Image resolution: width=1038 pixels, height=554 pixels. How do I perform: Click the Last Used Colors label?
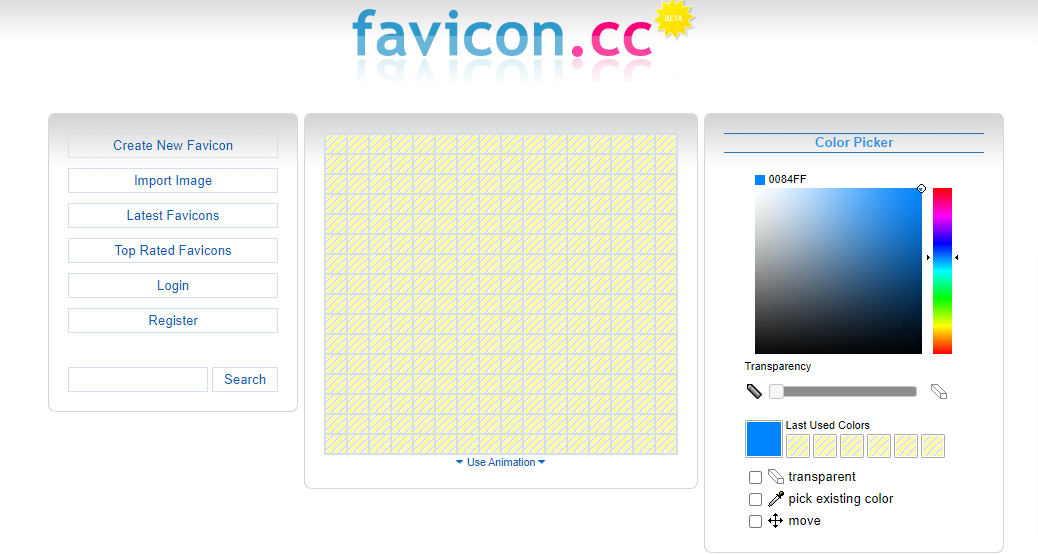click(x=827, y=426)
